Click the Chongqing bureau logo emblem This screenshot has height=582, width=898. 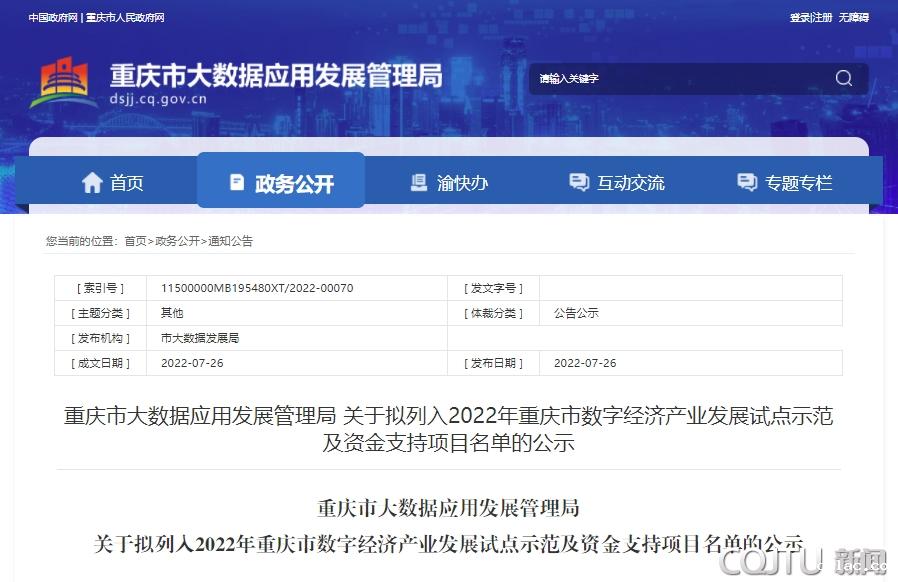64,82
